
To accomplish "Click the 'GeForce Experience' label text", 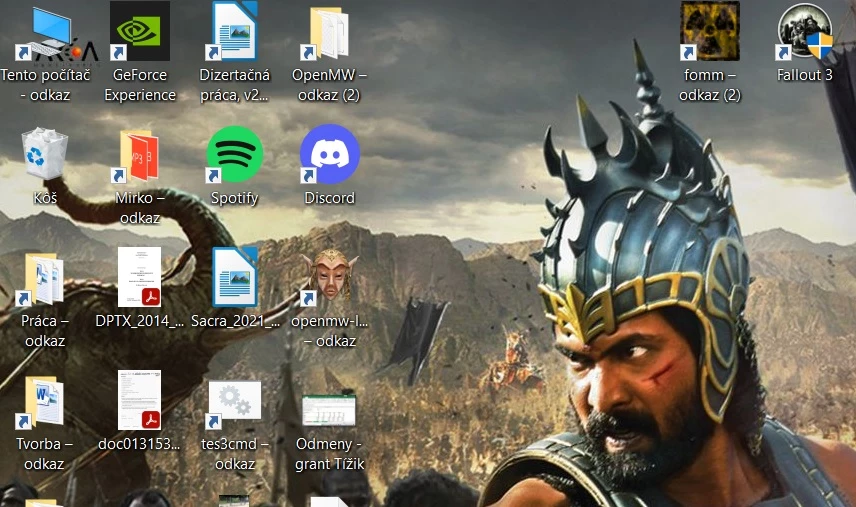I will (140, 85).
